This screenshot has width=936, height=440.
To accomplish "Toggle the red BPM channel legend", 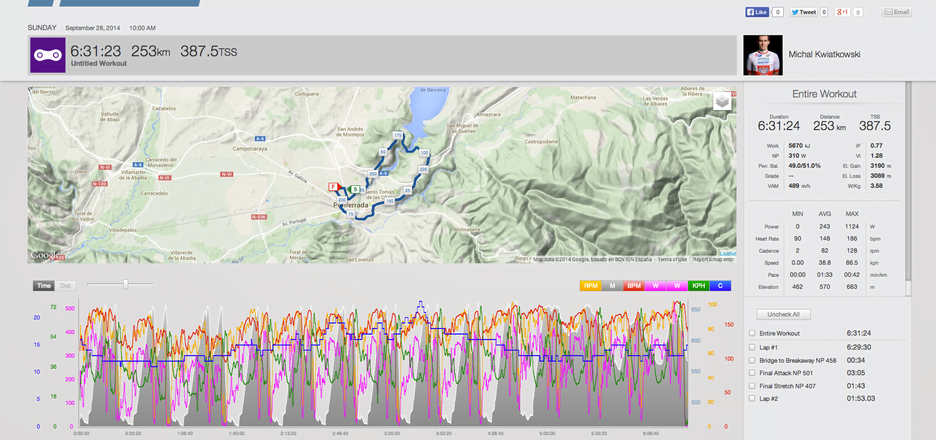I will click(x=635, y=286).
